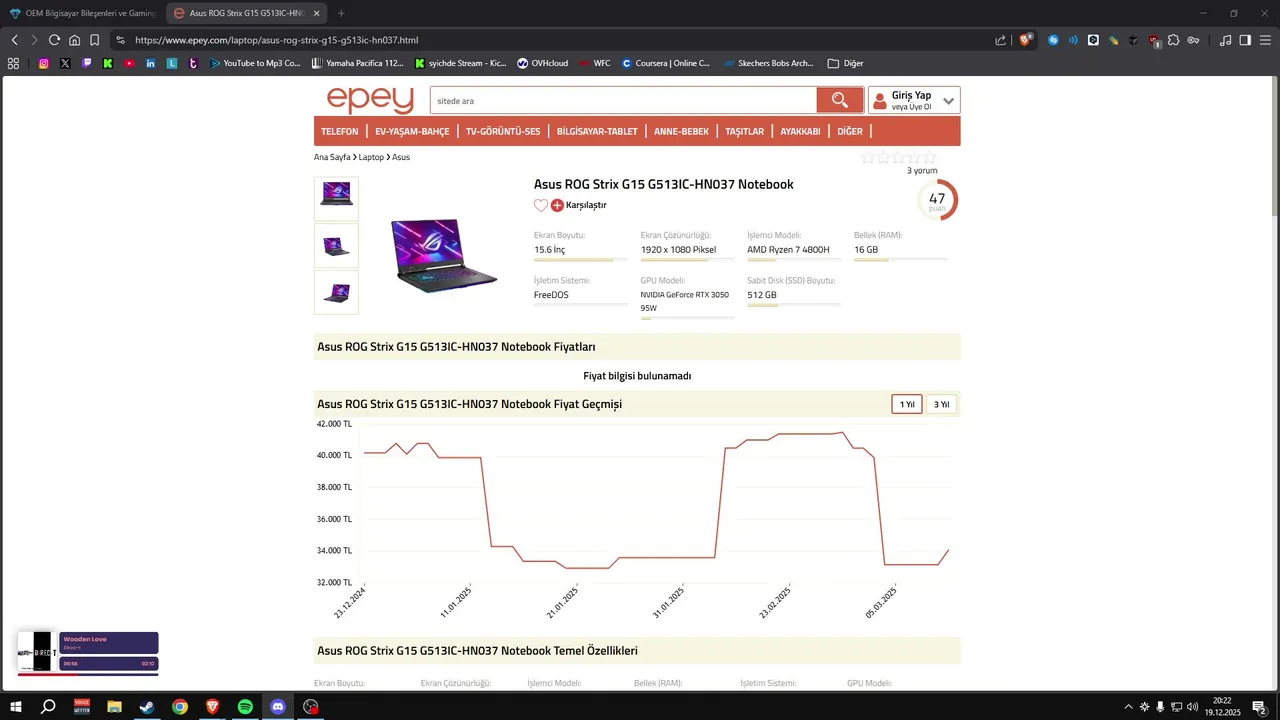Select the third laptop thumbnail image

coord(336,292)
